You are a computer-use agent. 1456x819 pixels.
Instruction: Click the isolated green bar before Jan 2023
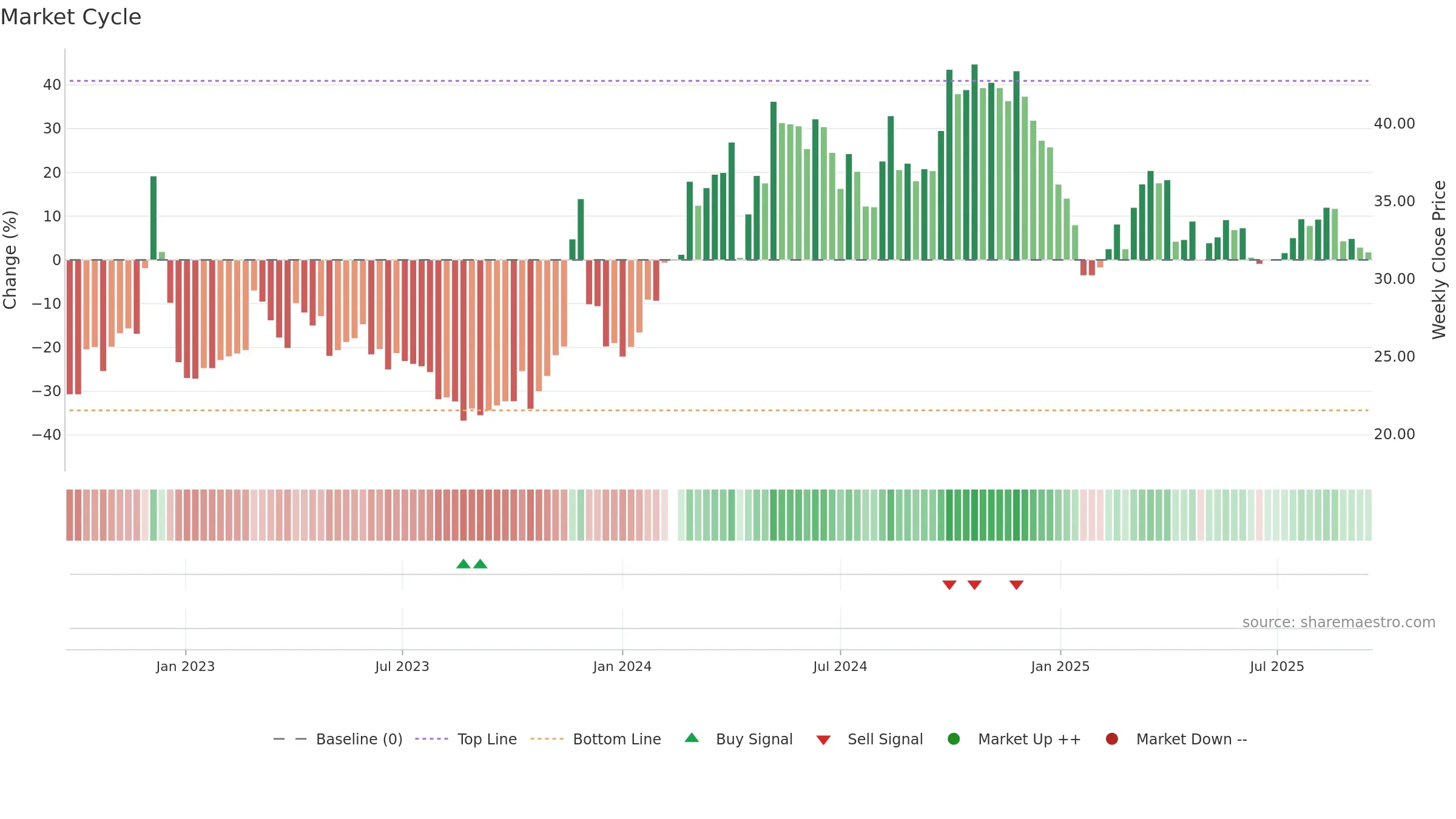[x=153, y=218]
